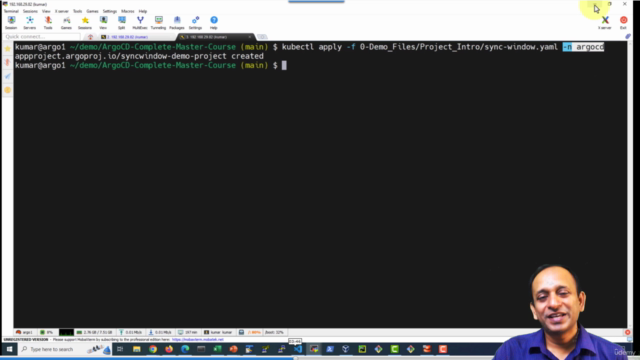Click the red Exit icon
Viewport: 640px width, 360px height.
[x=623, y=22]
